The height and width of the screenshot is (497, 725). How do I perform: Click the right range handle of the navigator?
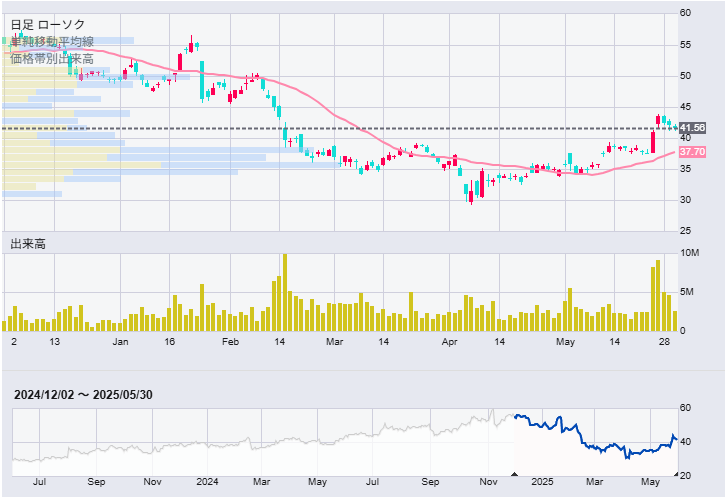point(676,474)
